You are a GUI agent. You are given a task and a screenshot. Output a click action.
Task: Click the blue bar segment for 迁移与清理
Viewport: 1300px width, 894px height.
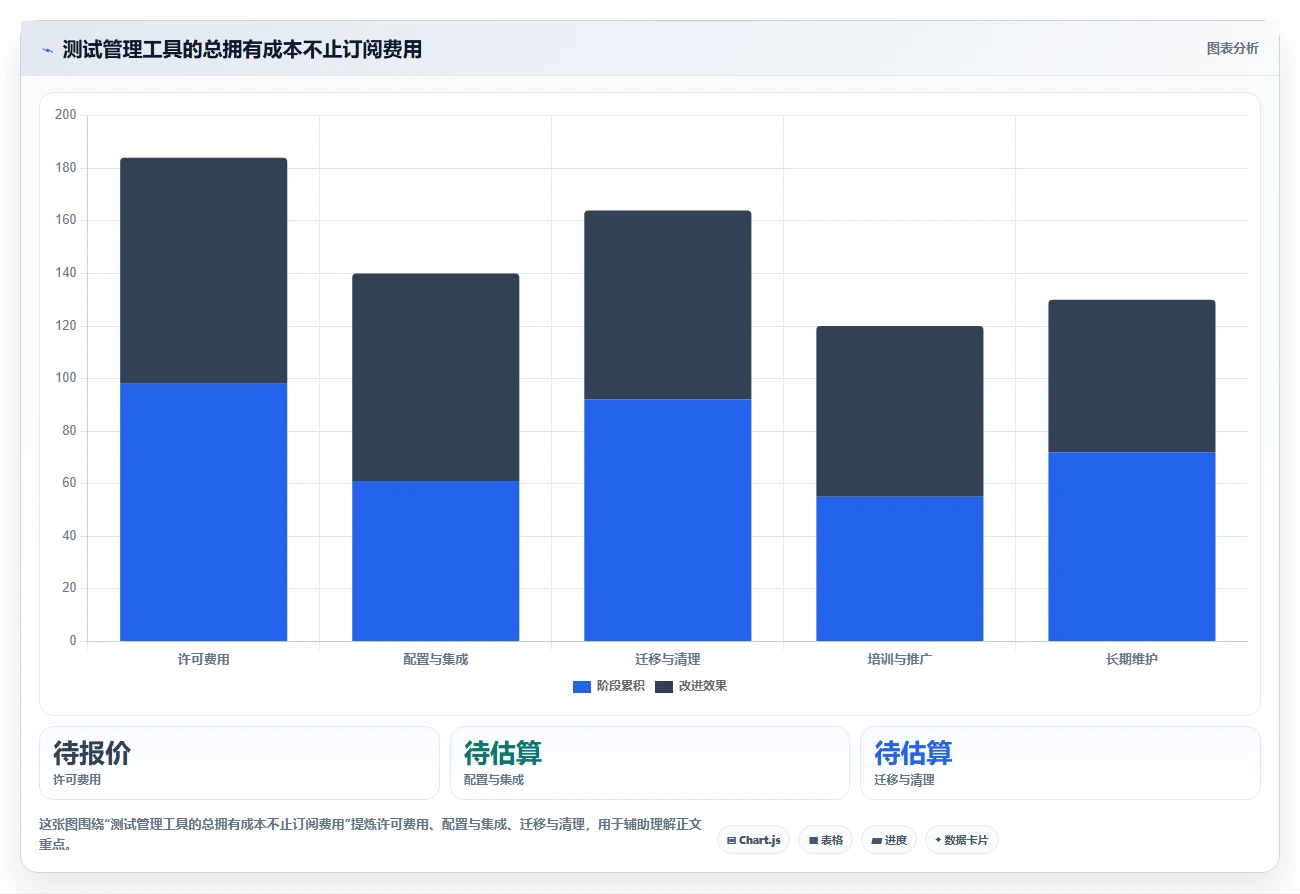click(667, 520)
